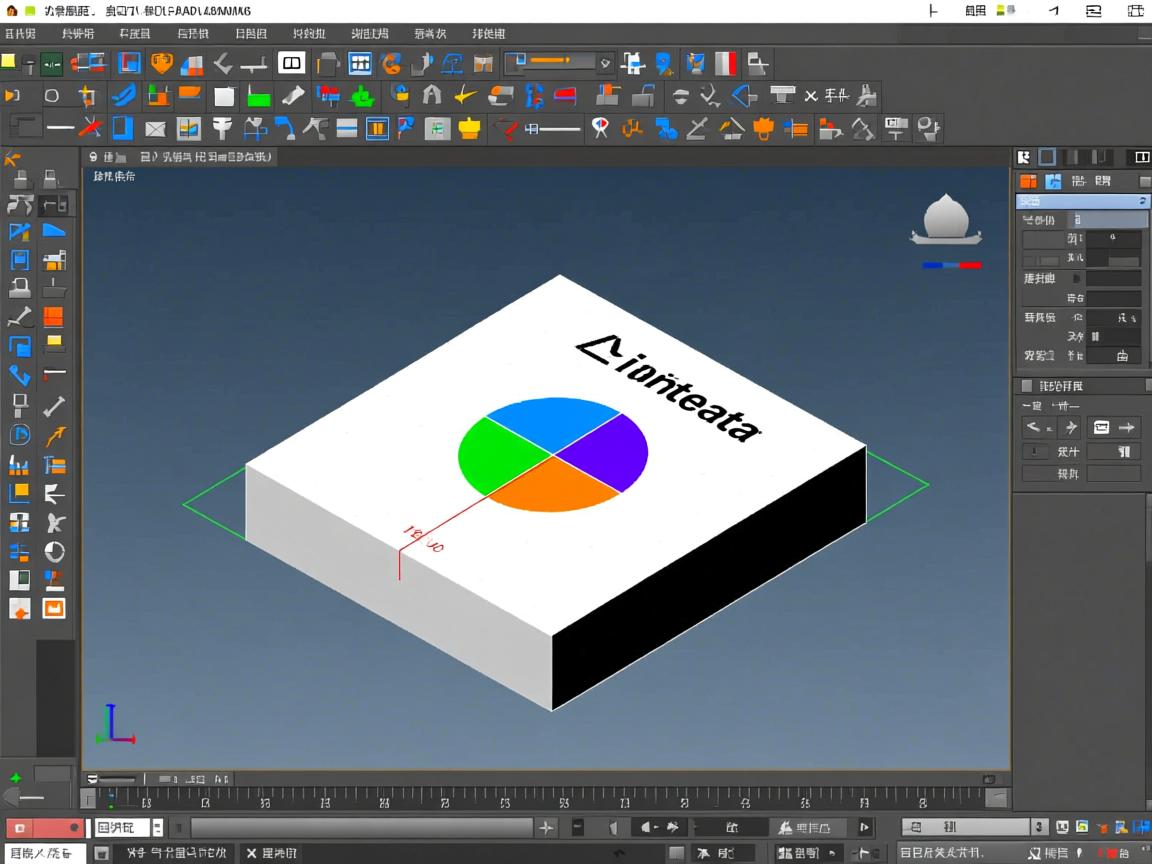Click the view navigation gizmo in the viewport

(945, 220)
